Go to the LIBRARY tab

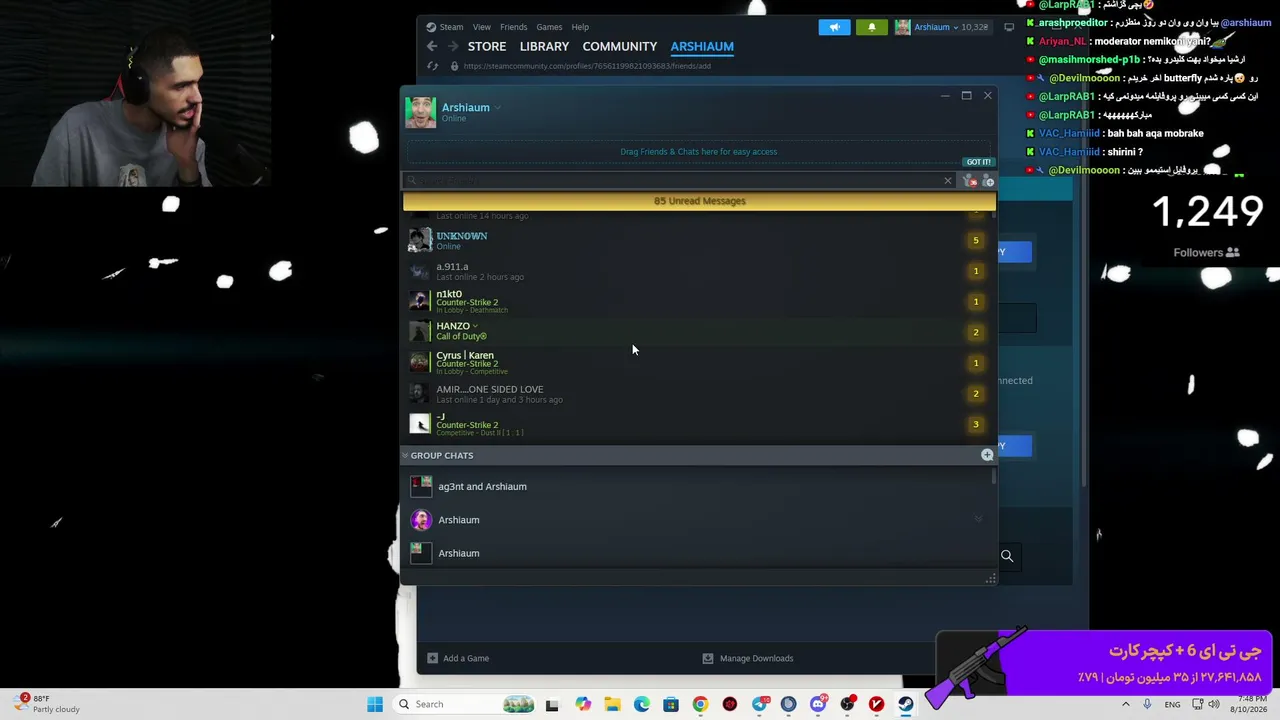(545, 46)
